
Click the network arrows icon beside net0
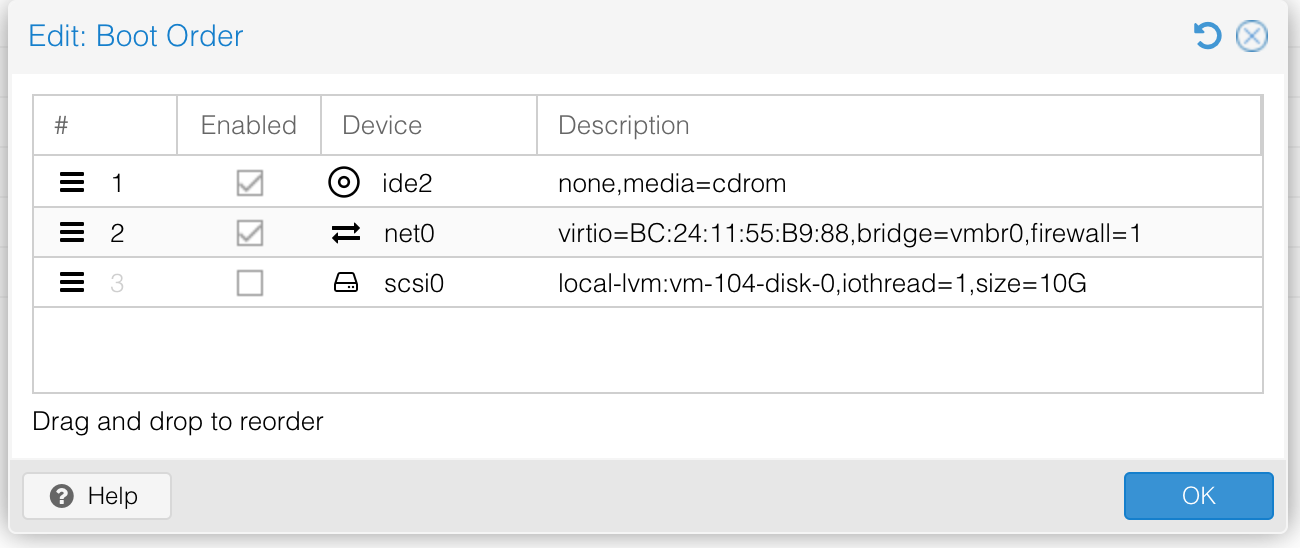point(345,234)
